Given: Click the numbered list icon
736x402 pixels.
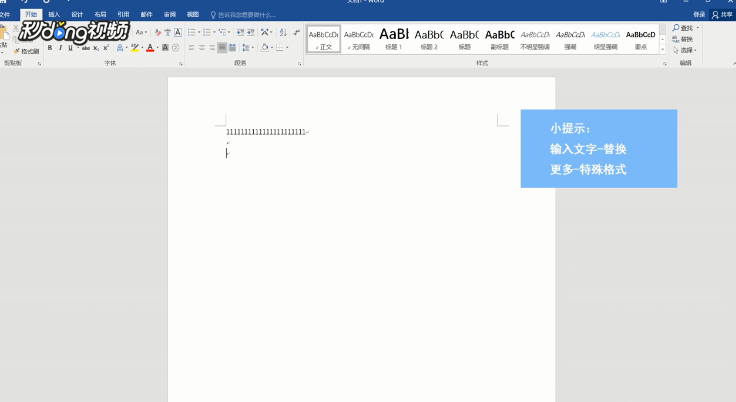Looking at the screenshot, I should click(207, 32).
